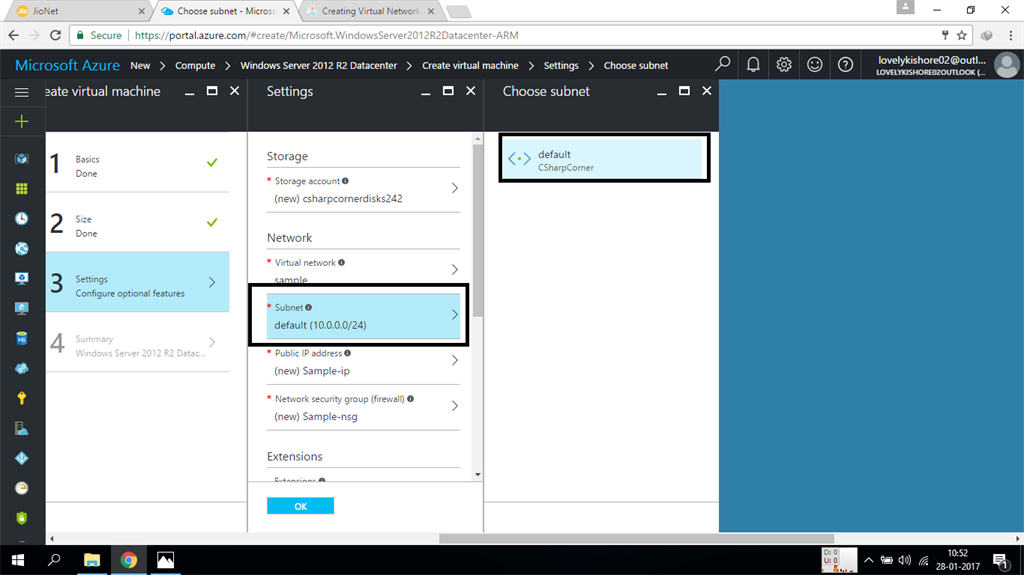This screenshot has height=575, width=1024.
Task: Open the SQL databases sidebar icon
Action: pyautogui.click(x=22, y=338)
